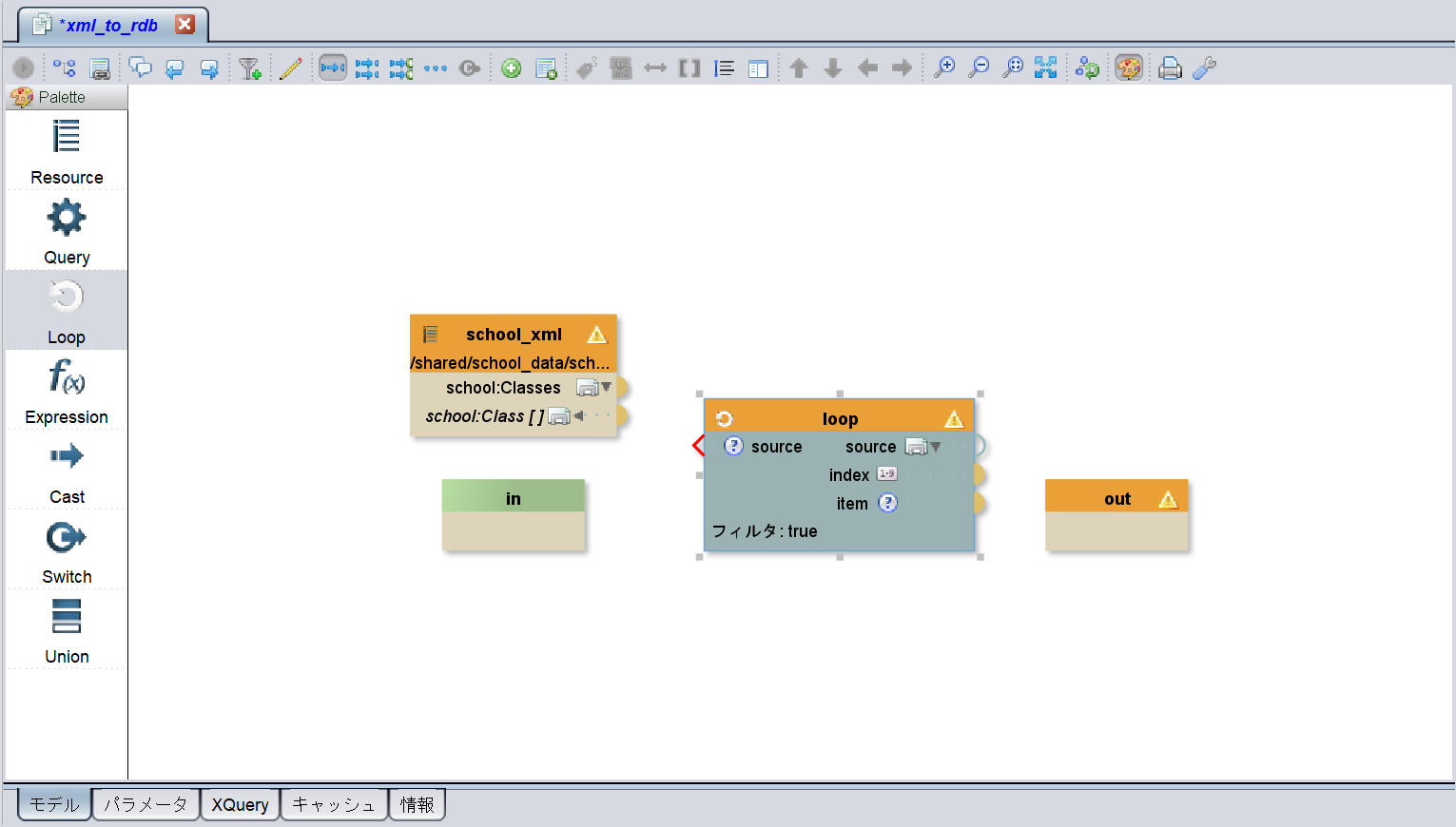Click the printer toolbar icon
The height and width of the screenshot is (827, 1456).
[1171, 68]
